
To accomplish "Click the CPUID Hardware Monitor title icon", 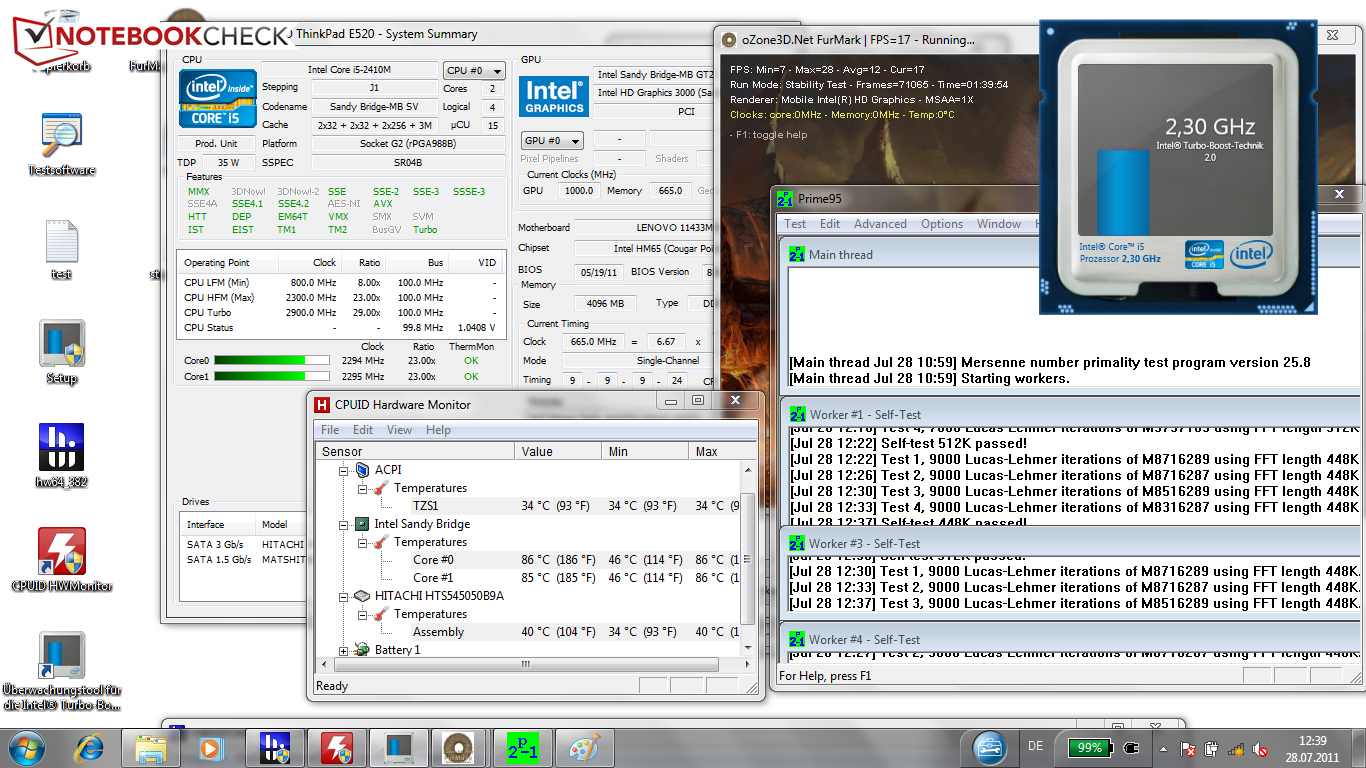I will pyautogui.click(x=322, y=405).
